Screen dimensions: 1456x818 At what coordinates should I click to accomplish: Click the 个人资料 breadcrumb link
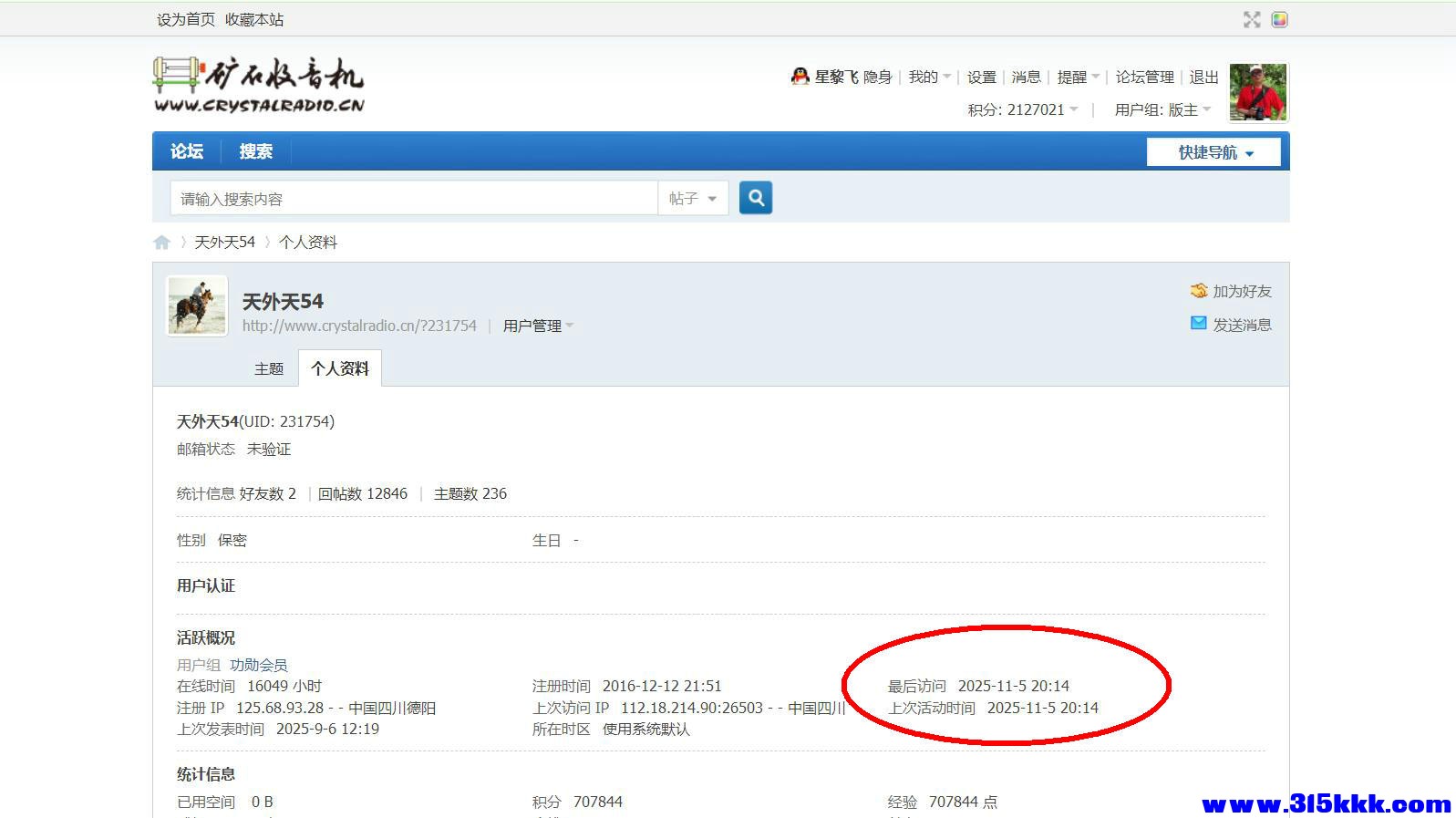308,243
